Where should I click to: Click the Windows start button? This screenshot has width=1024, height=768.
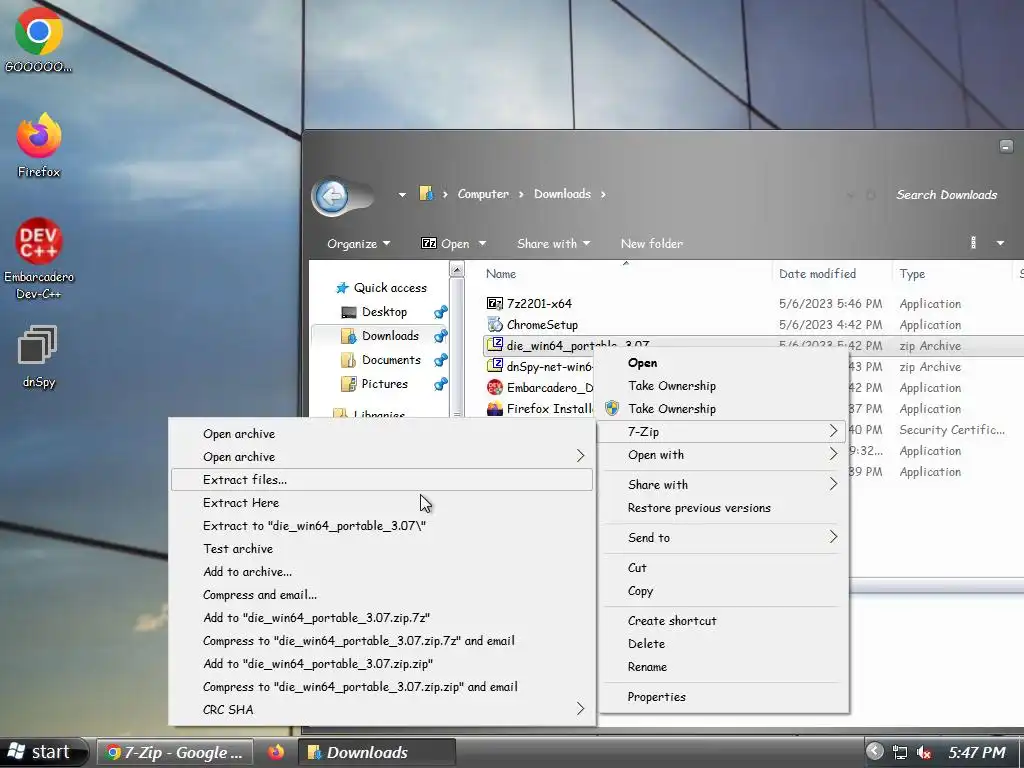click(42, 752)
